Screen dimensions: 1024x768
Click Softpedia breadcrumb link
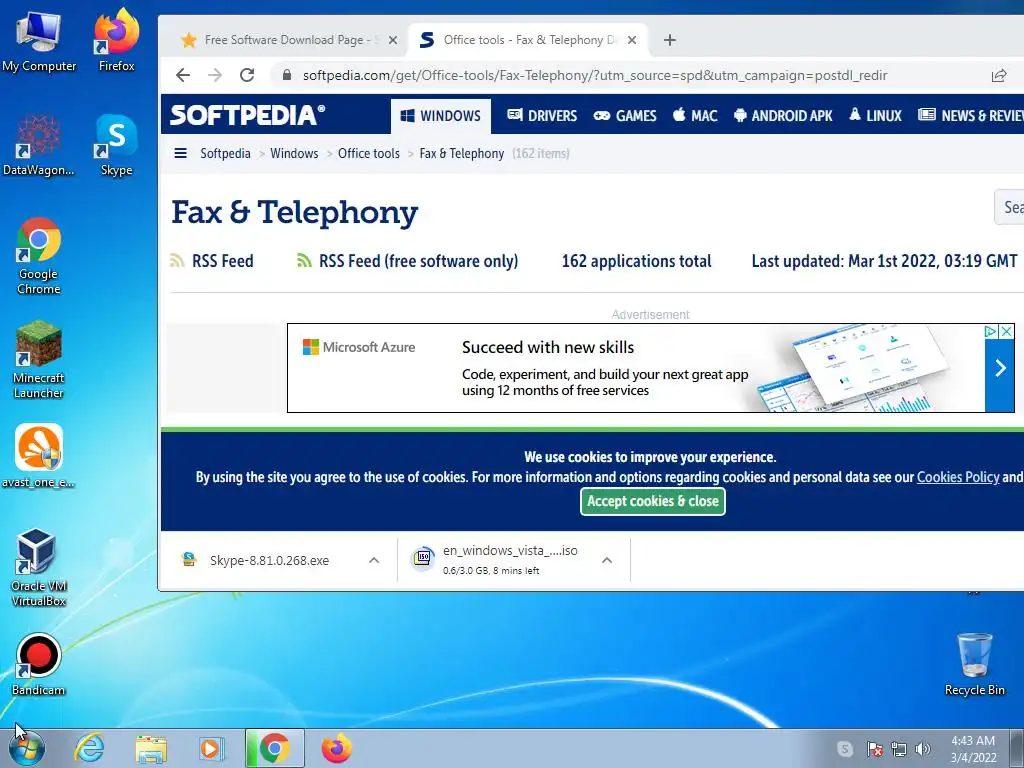[225, 153]
